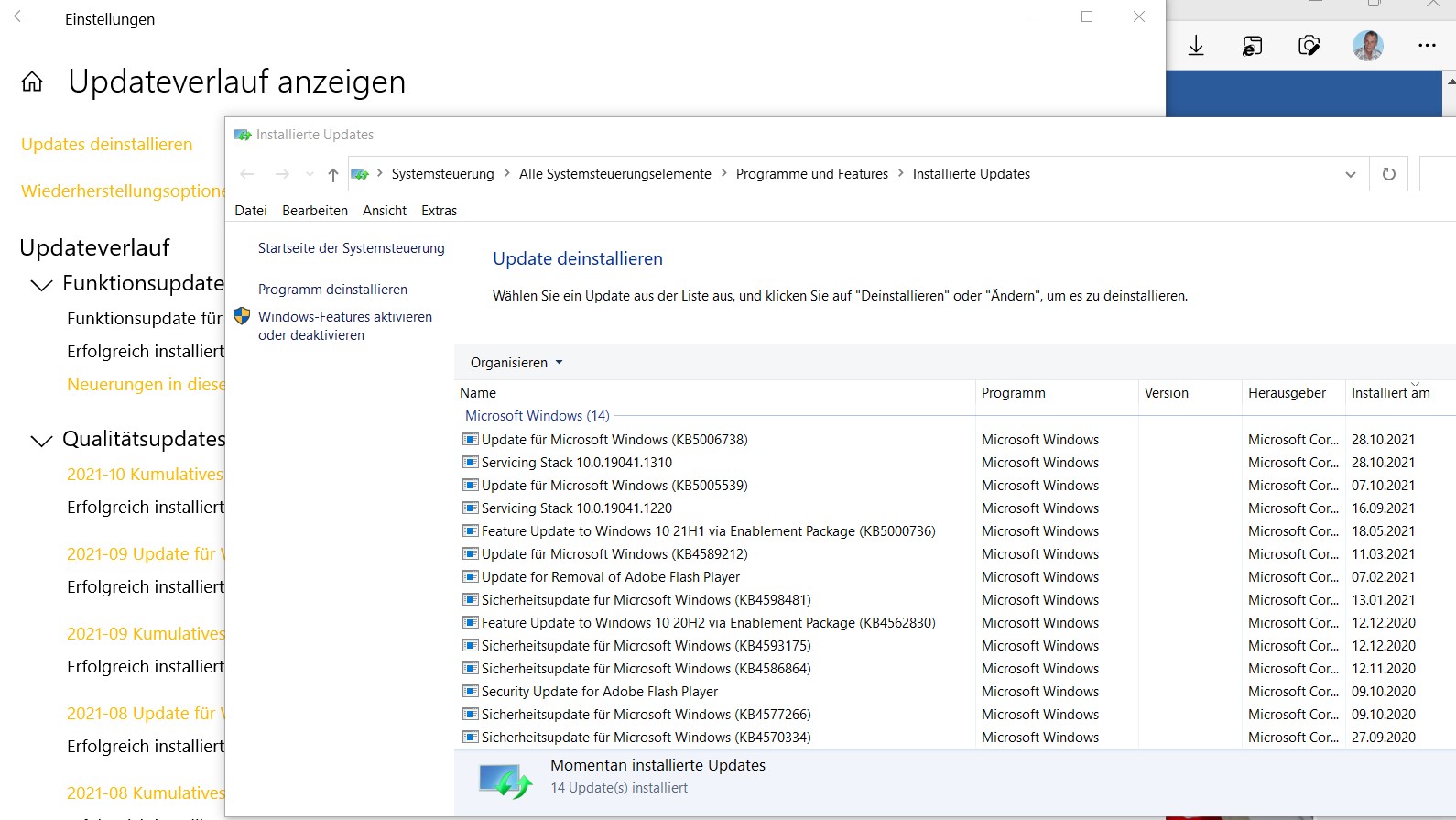Open Wiederherstellungsoptionen link
This screenshot has height=820, width=1456.
123,191
